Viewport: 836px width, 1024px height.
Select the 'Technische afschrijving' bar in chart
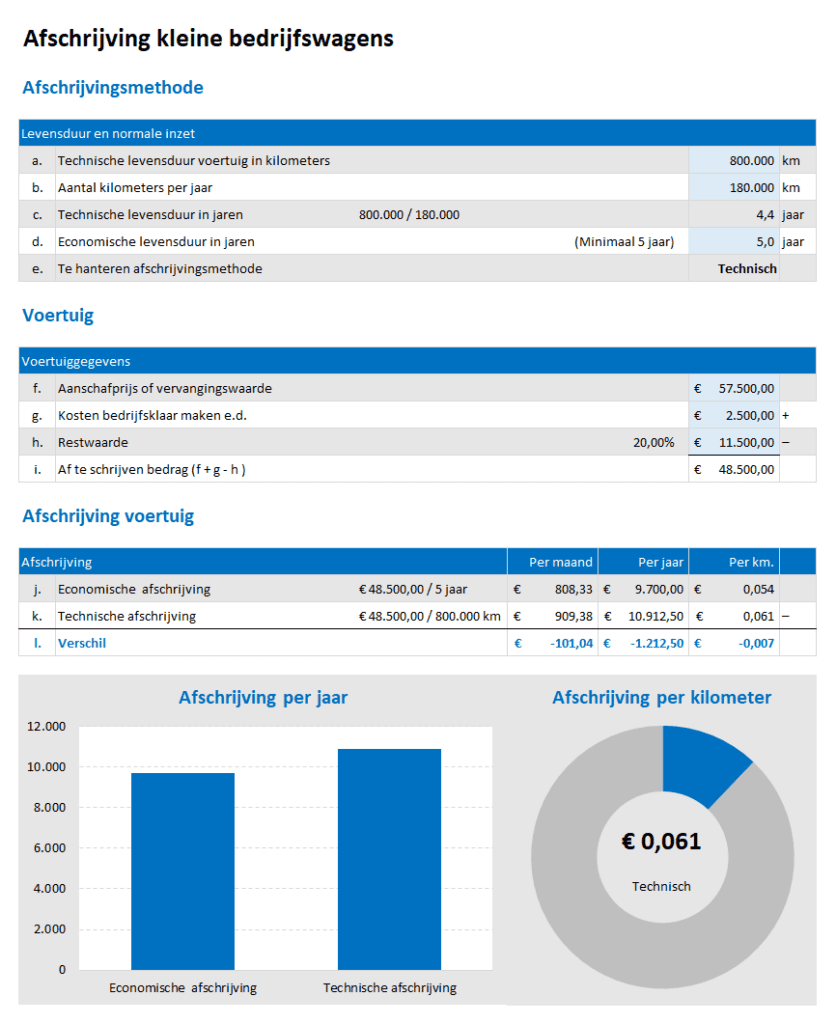[x=389, y=858]
